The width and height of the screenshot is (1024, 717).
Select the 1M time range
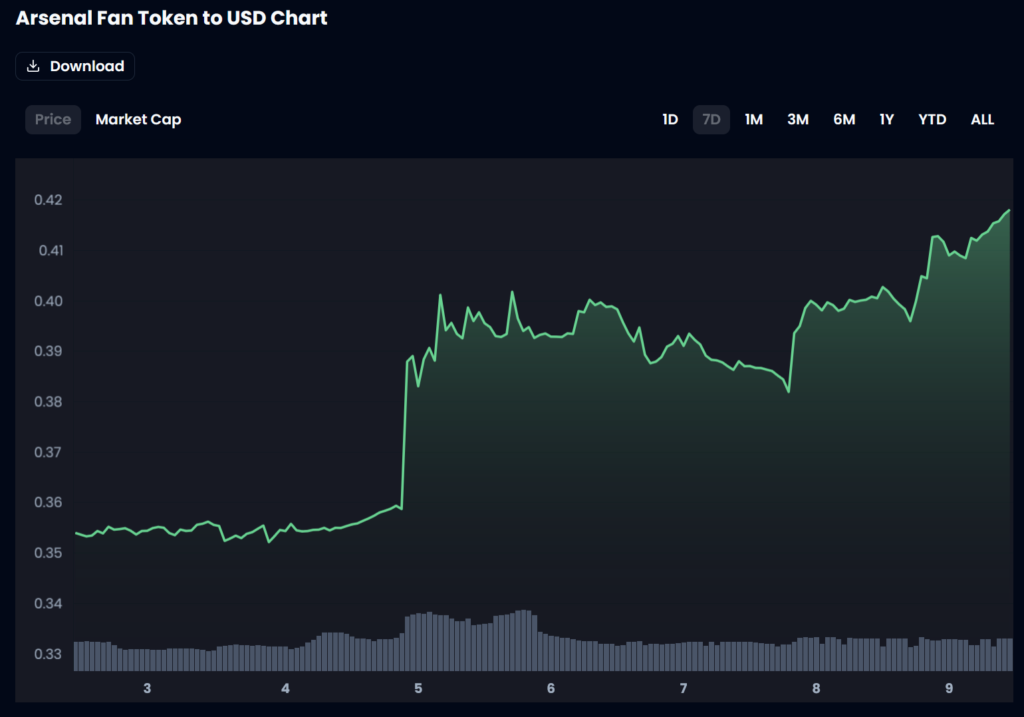[x=754, y=119]
